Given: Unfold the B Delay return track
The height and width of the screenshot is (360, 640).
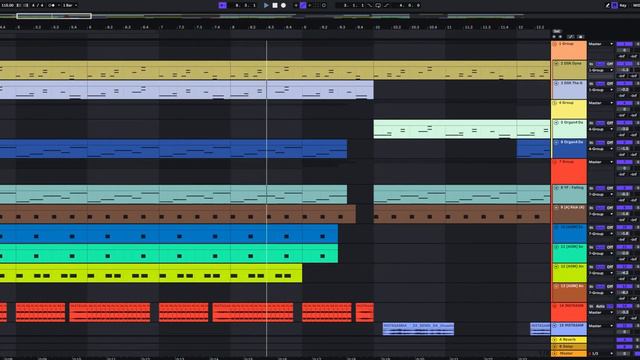Looking at the screenshot, I should 555,347.
